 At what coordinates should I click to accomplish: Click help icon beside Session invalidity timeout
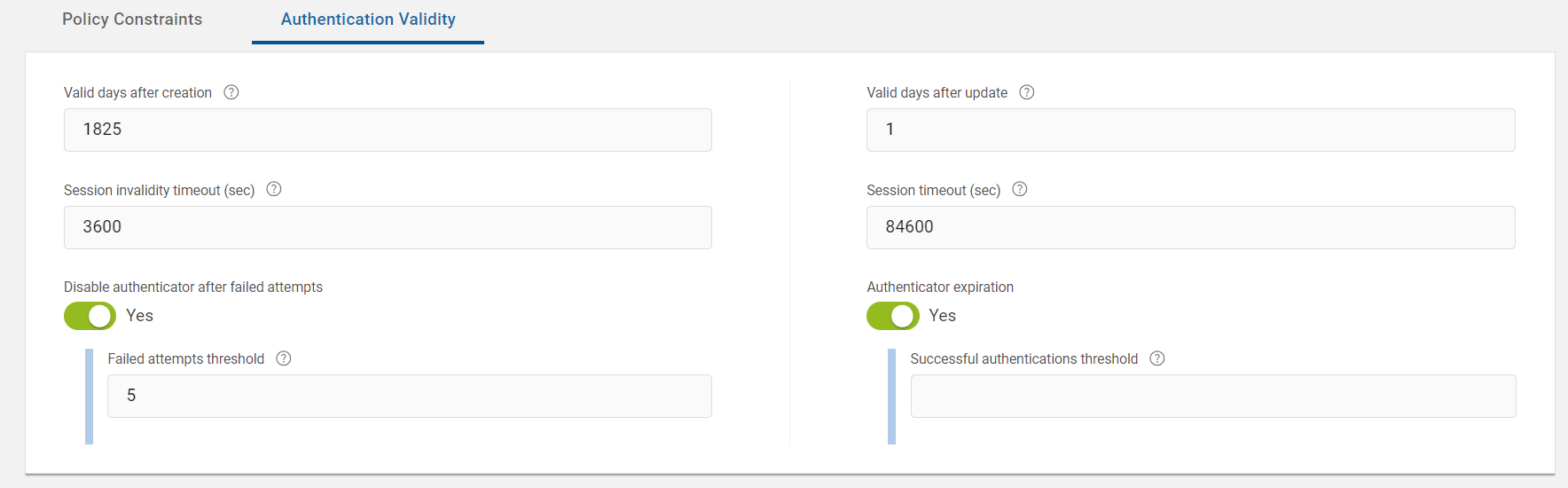pyautogui.click(x=274, y=189)
